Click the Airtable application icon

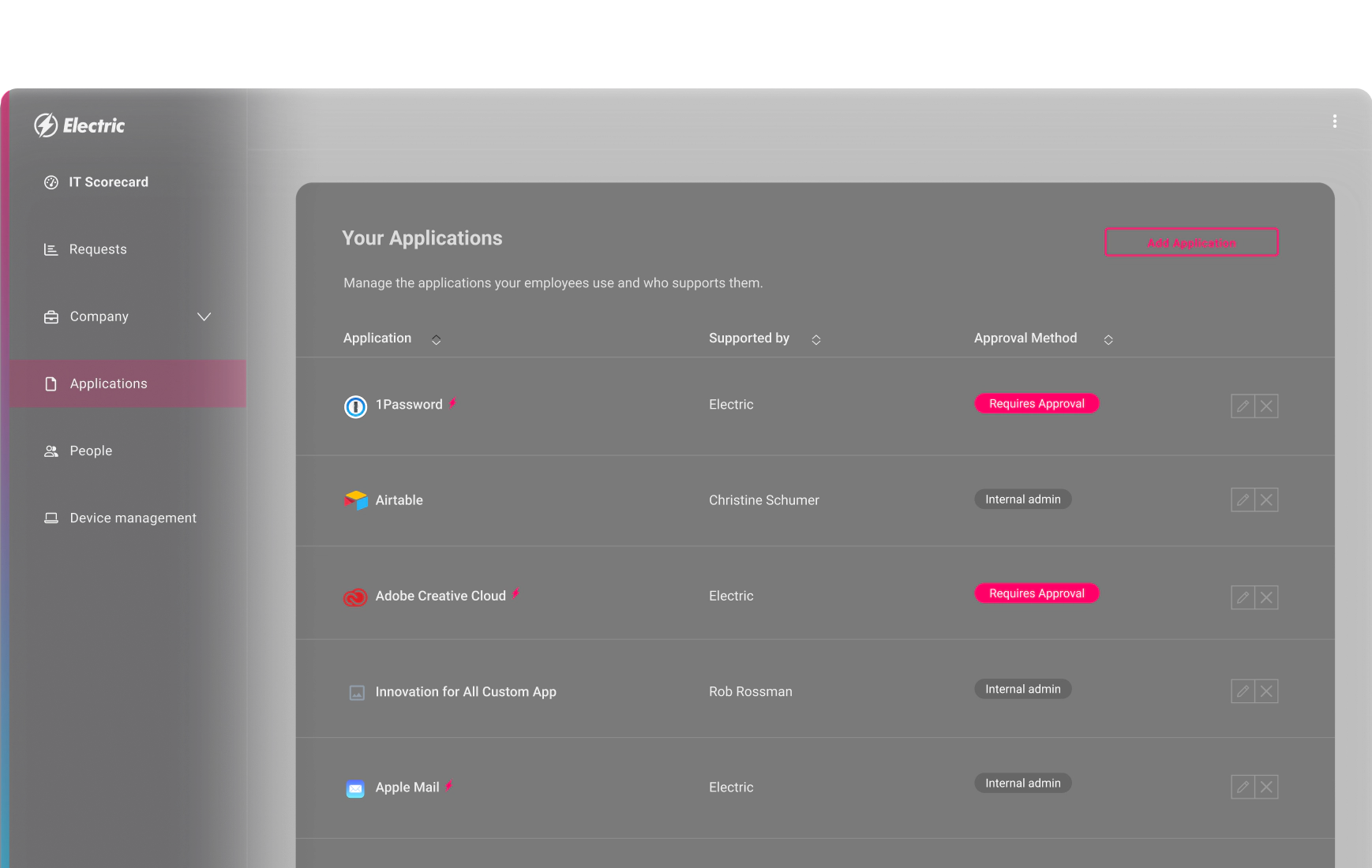coord(356,499)
